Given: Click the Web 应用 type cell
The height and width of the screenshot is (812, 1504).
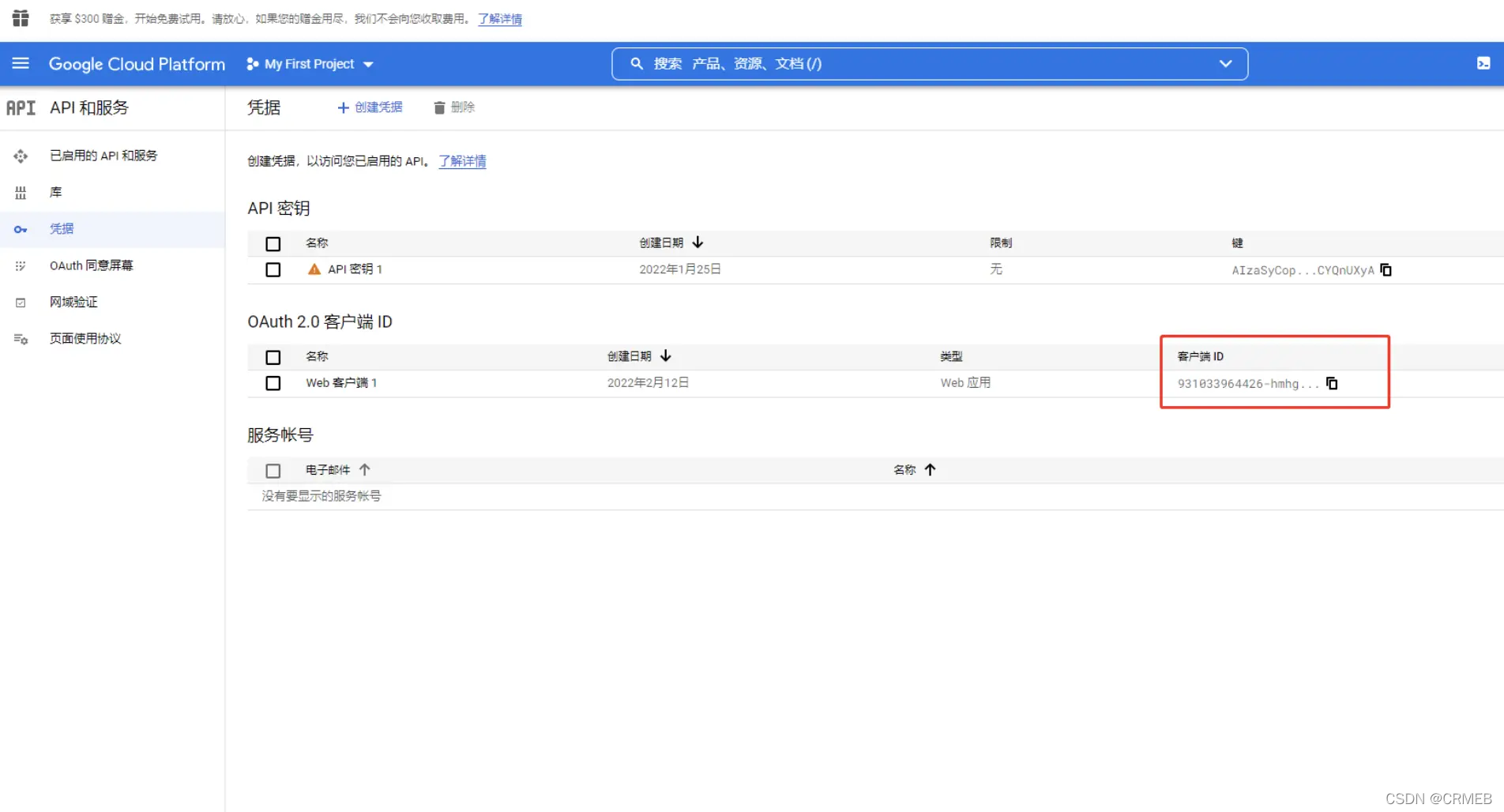Looking at the screenshot, I should point(965,383).
